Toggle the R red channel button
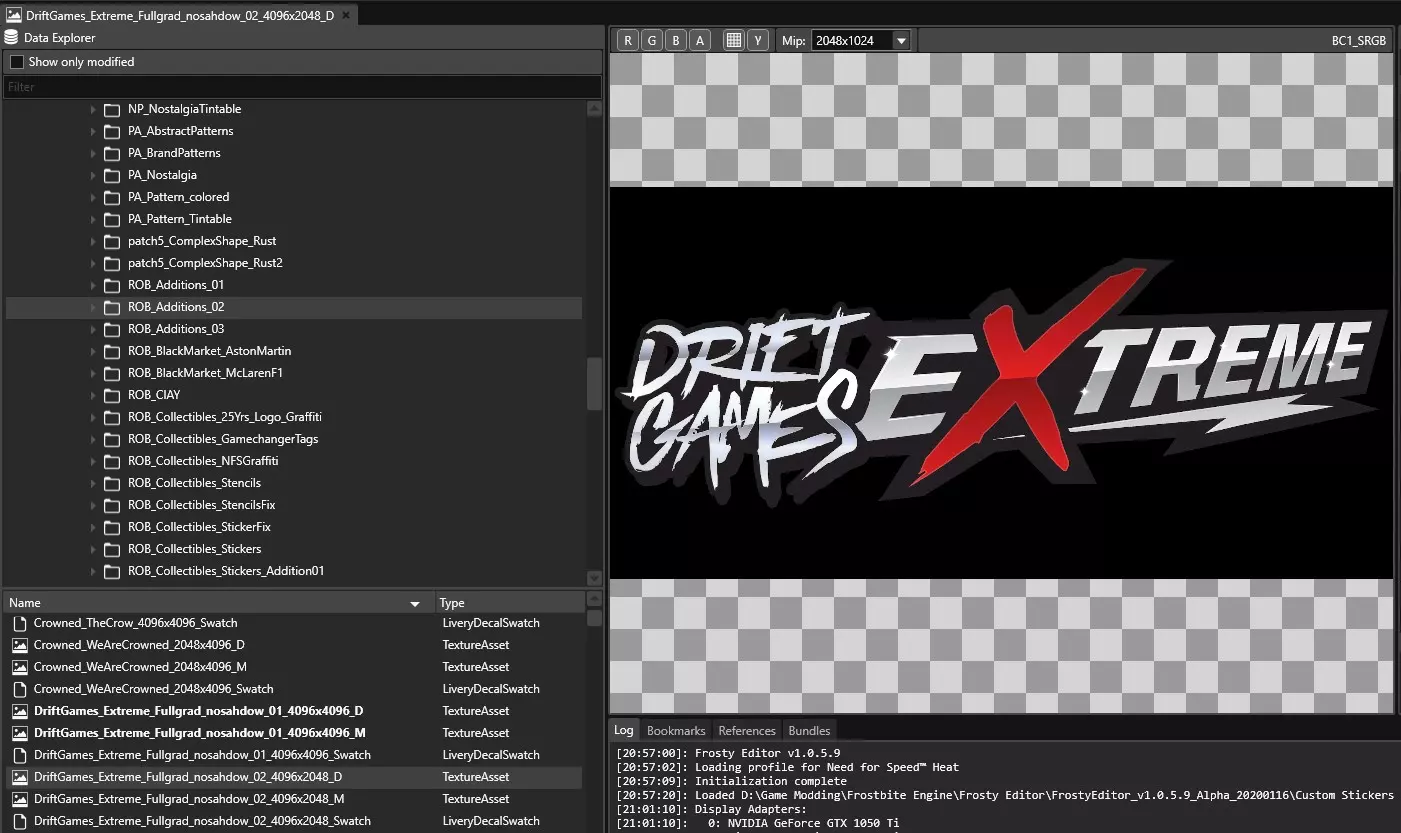The width and height of the screenshot is (1401, 833). tap(628, 40)
